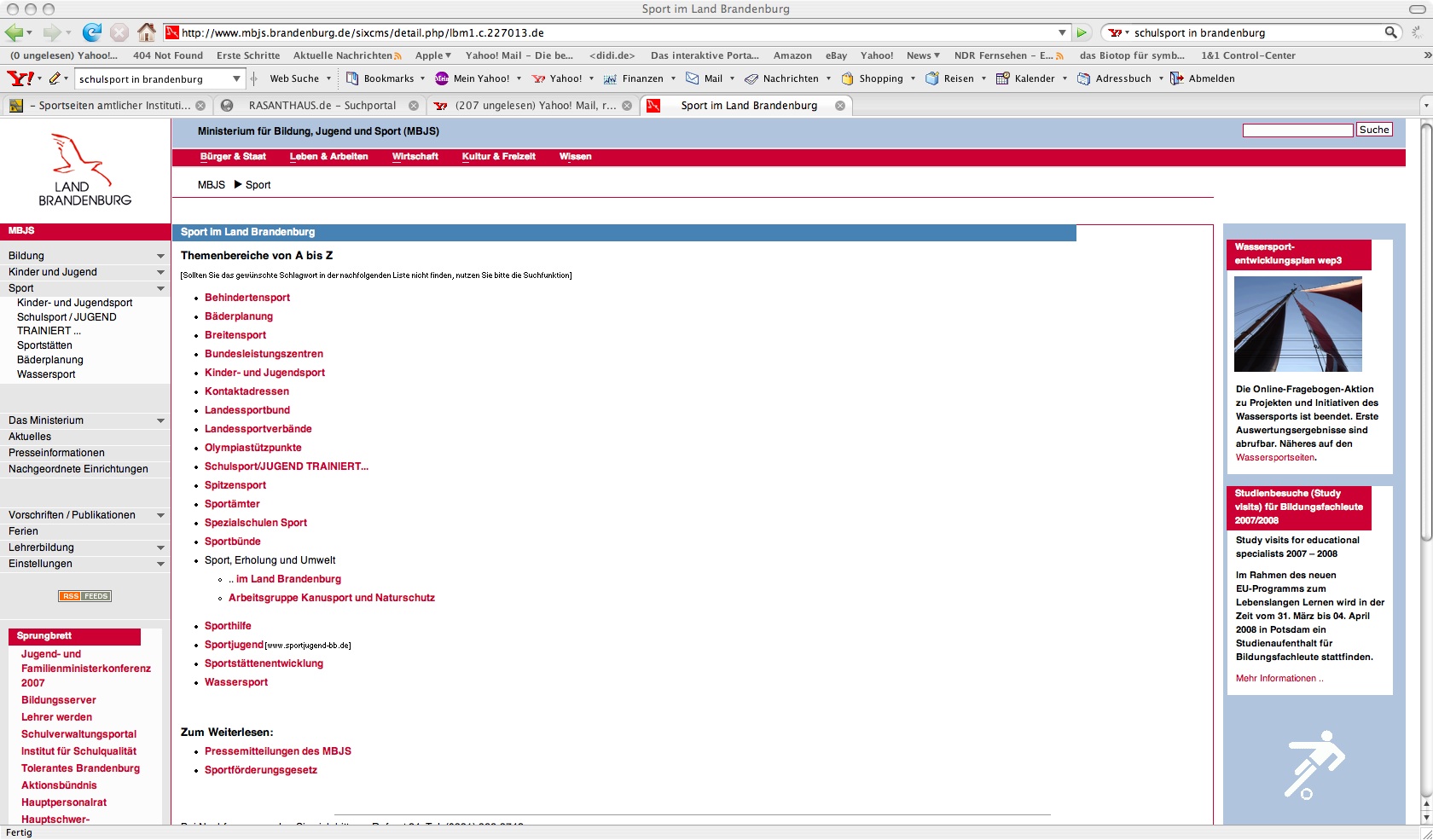Click the down arrow of the vertical scrollbar
This screenshot has height=840, width=1433.
(x=1426, y=816)
